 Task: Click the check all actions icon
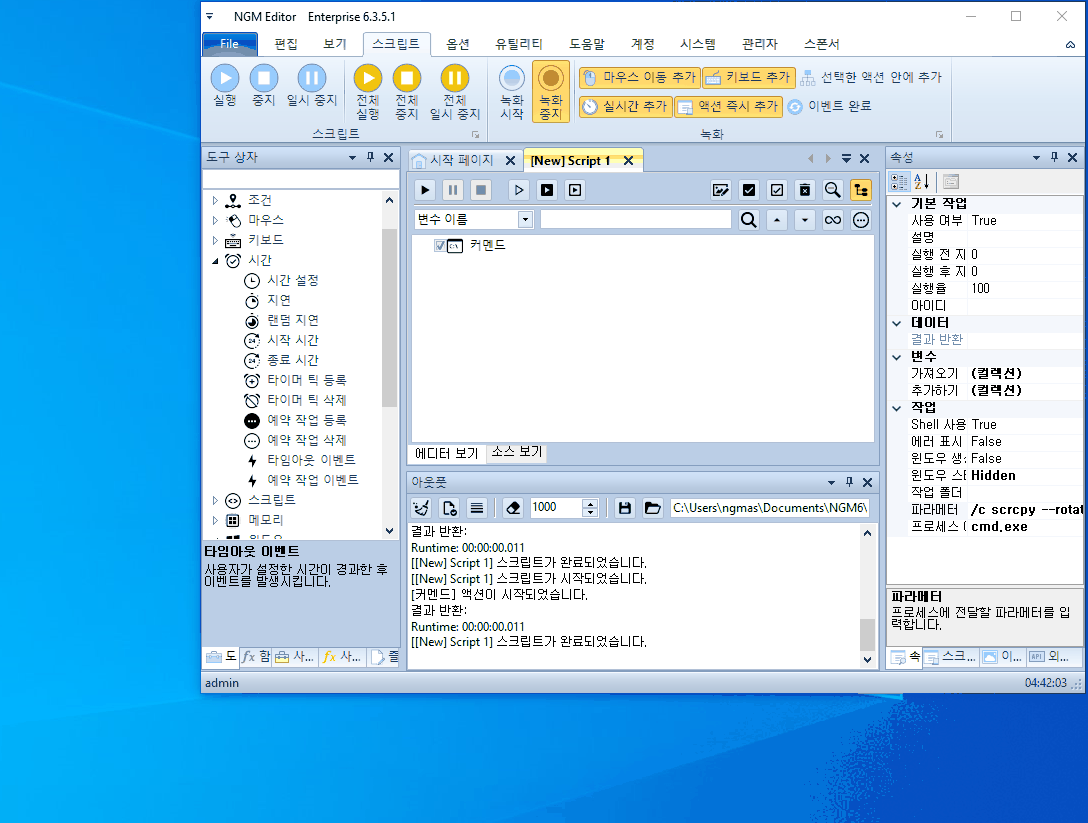pyautogui.click(x=749, y=190)
